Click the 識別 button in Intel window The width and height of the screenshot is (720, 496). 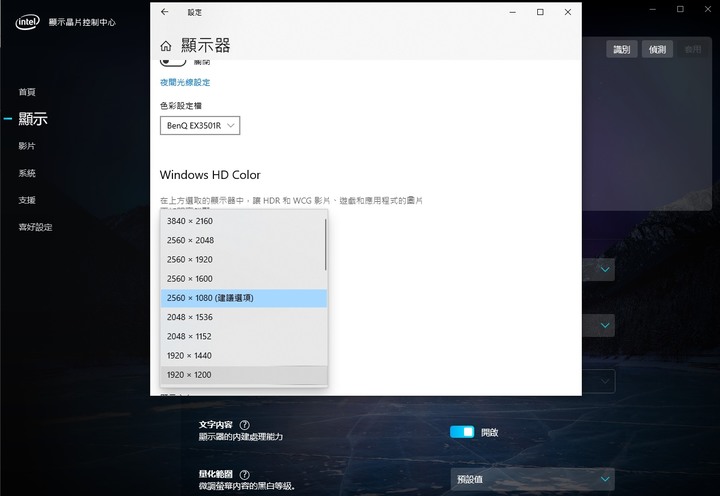tap(622, 49)
